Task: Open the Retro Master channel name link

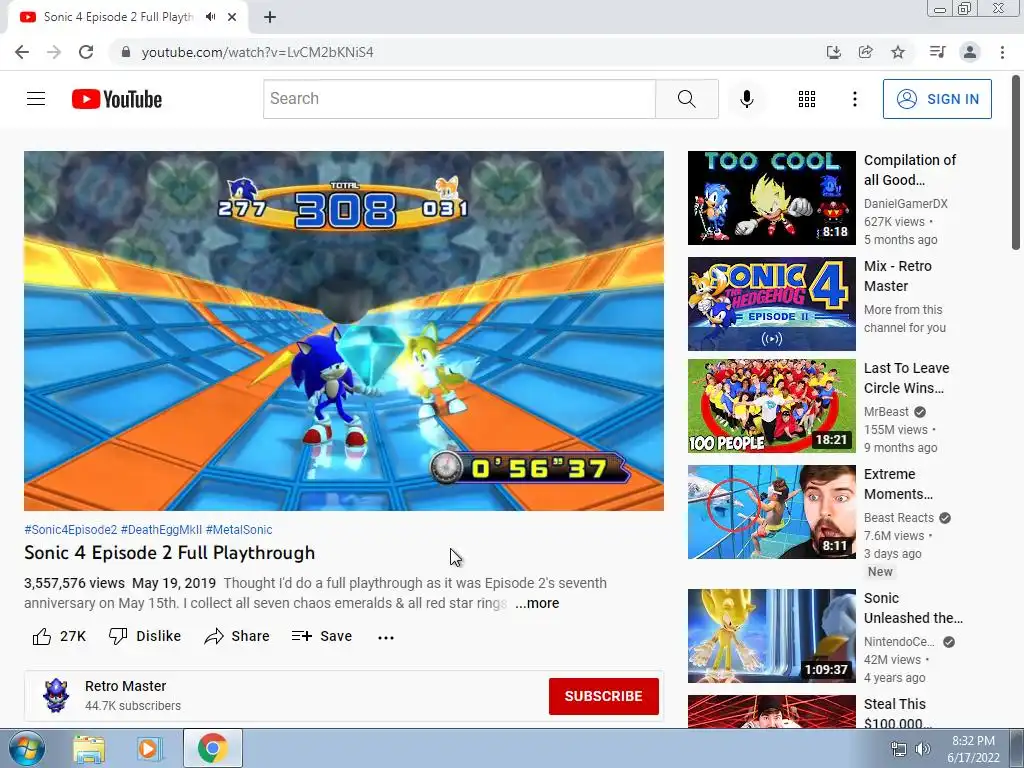Action: tap(125, 686)
